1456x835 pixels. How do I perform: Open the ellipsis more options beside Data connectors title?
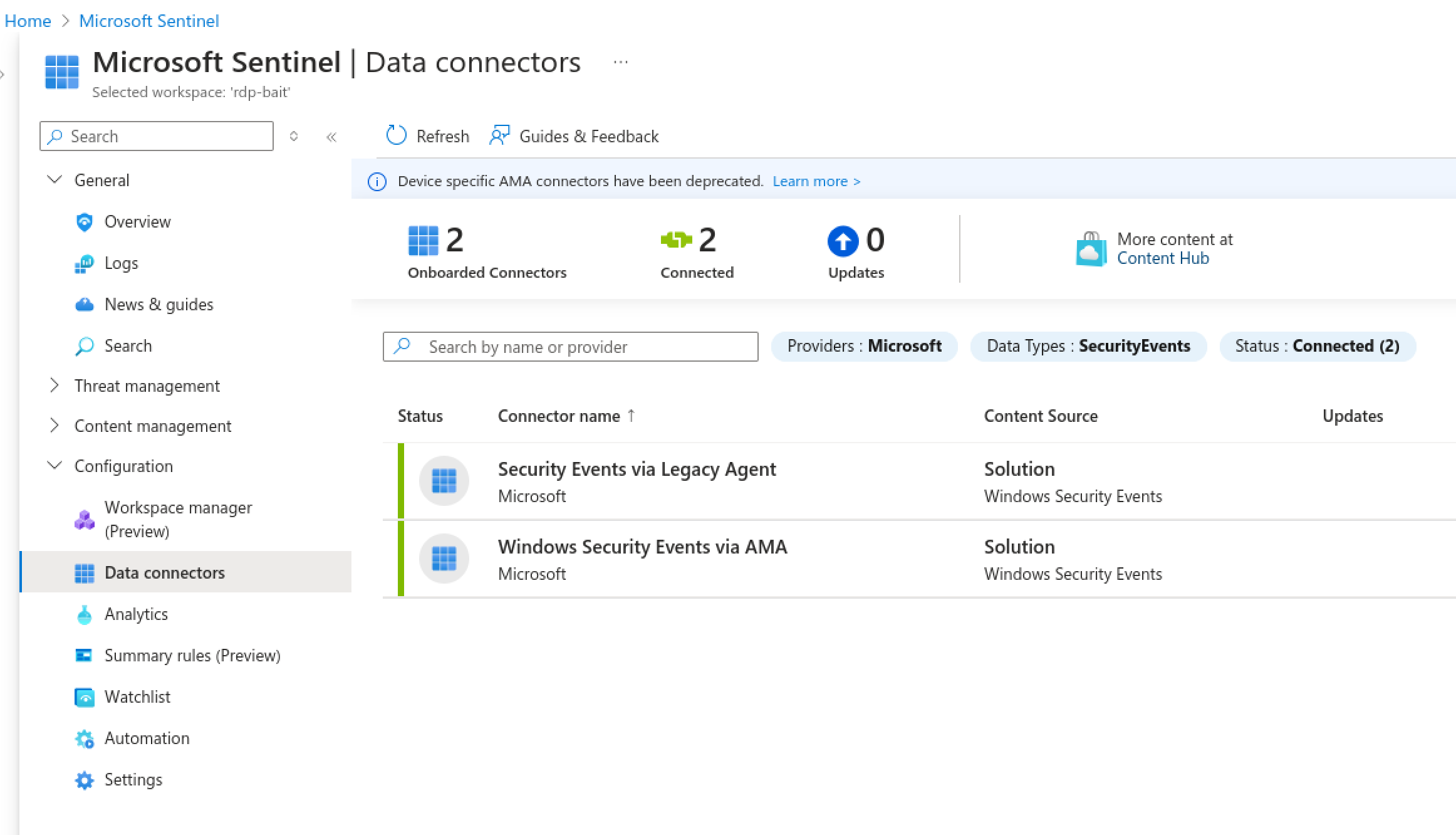pos(621,62)
